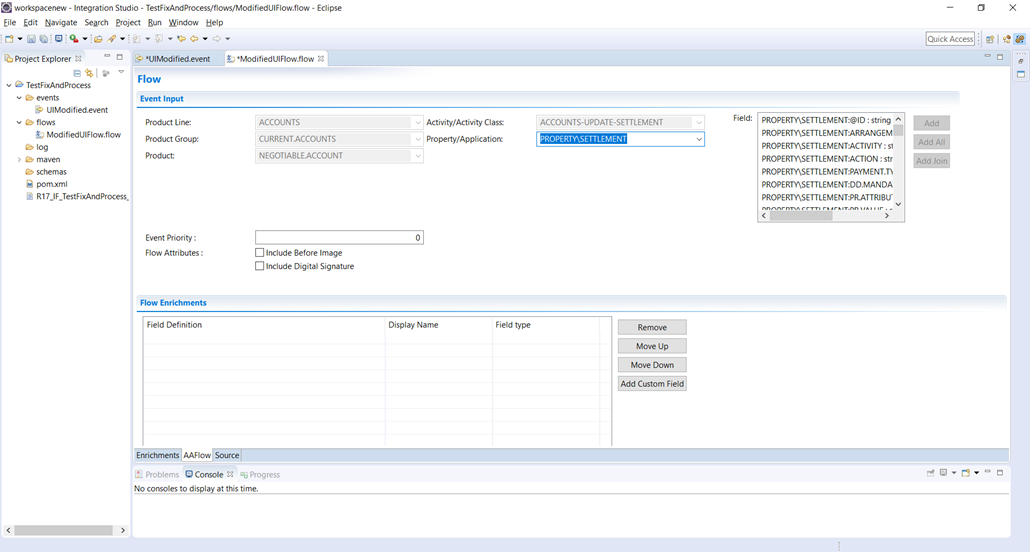Click the Event Priority input field
Image resolution: width=1030 pixels, height=552 pixels.
tap(339, 238)
